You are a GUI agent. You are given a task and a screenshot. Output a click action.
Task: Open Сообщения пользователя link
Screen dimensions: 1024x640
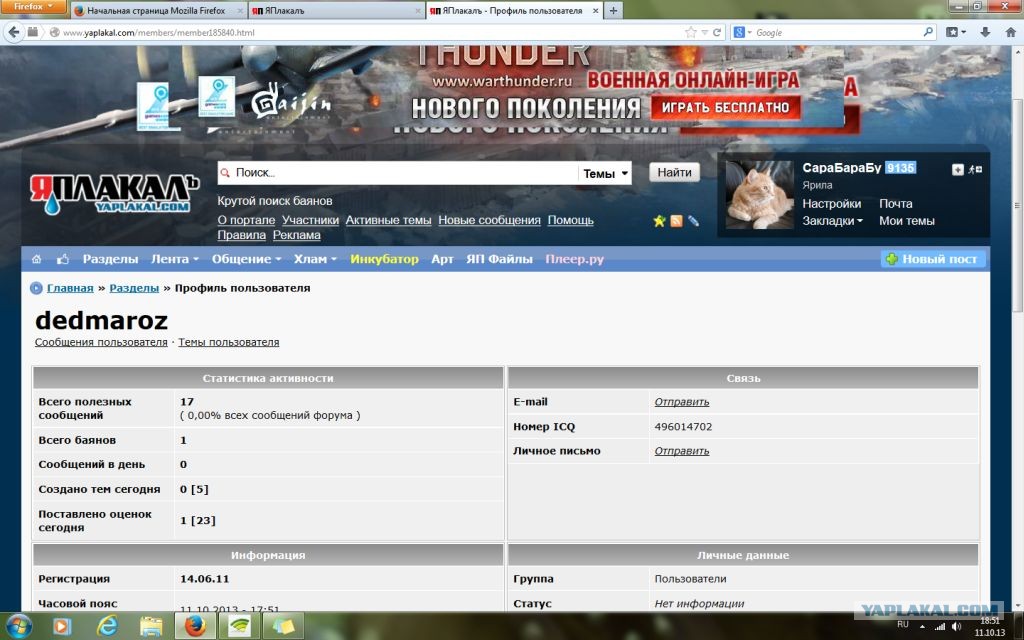click(101, 342)
